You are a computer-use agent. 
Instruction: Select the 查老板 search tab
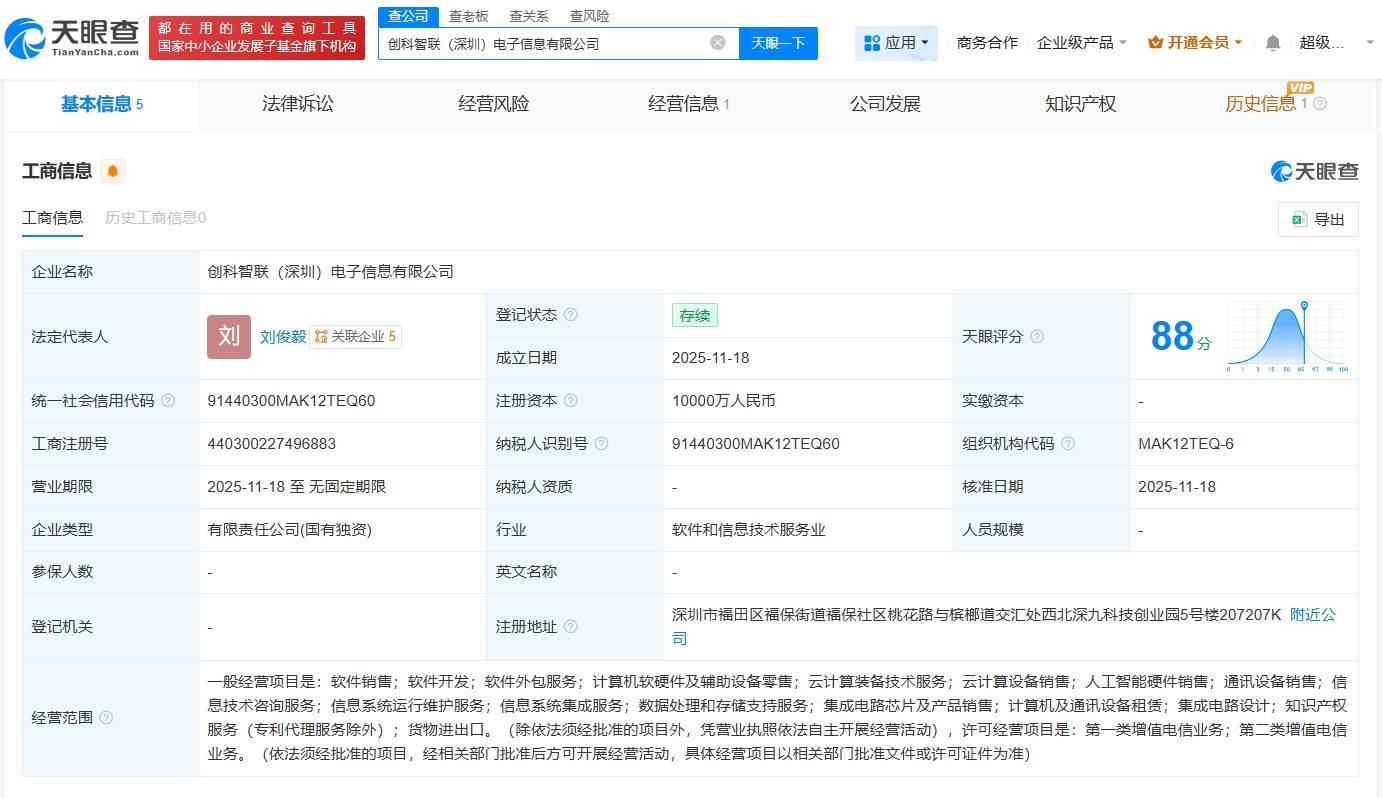tap(468, 16)
